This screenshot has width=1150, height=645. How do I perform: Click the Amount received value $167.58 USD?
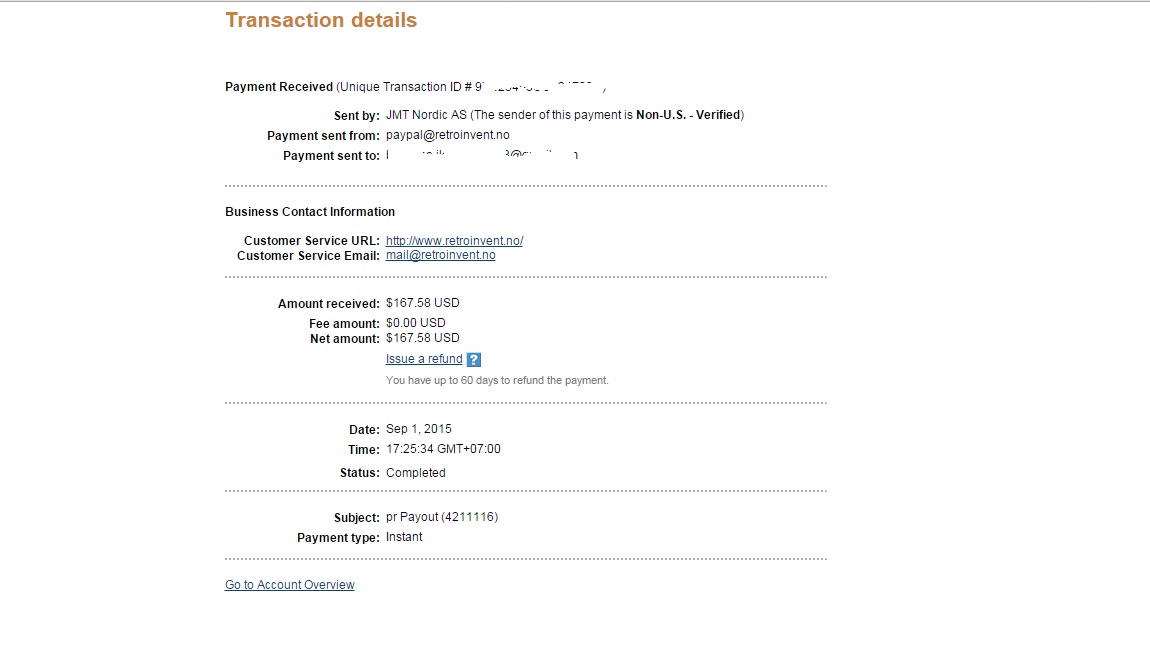(x=422, y=303)
